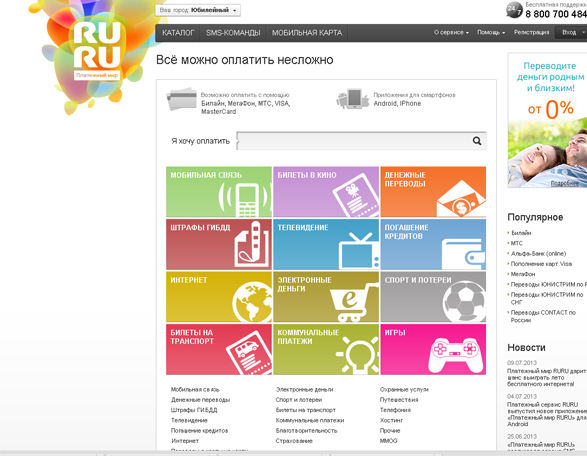Screen dimensions: 587x456
Task: Click the Коммунальные платежи text link
Action: point(310,420)
